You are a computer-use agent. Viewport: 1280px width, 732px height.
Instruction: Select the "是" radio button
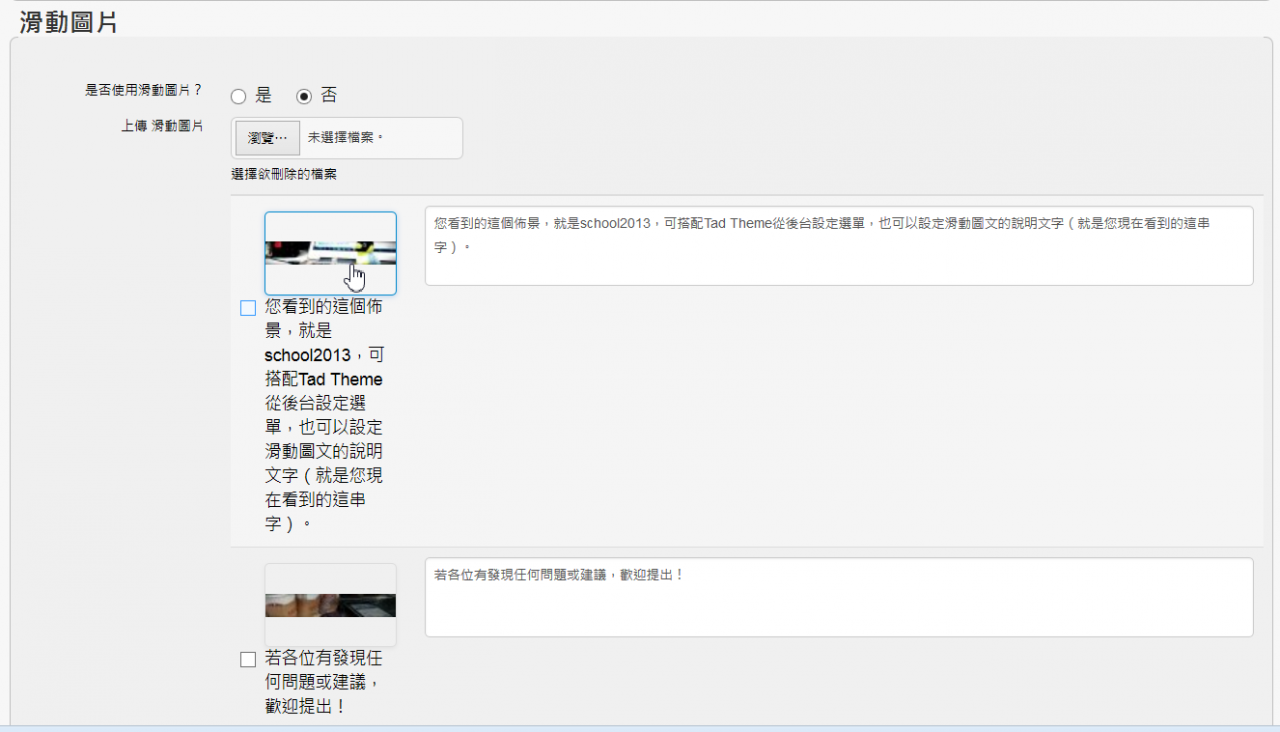[238, 97]
